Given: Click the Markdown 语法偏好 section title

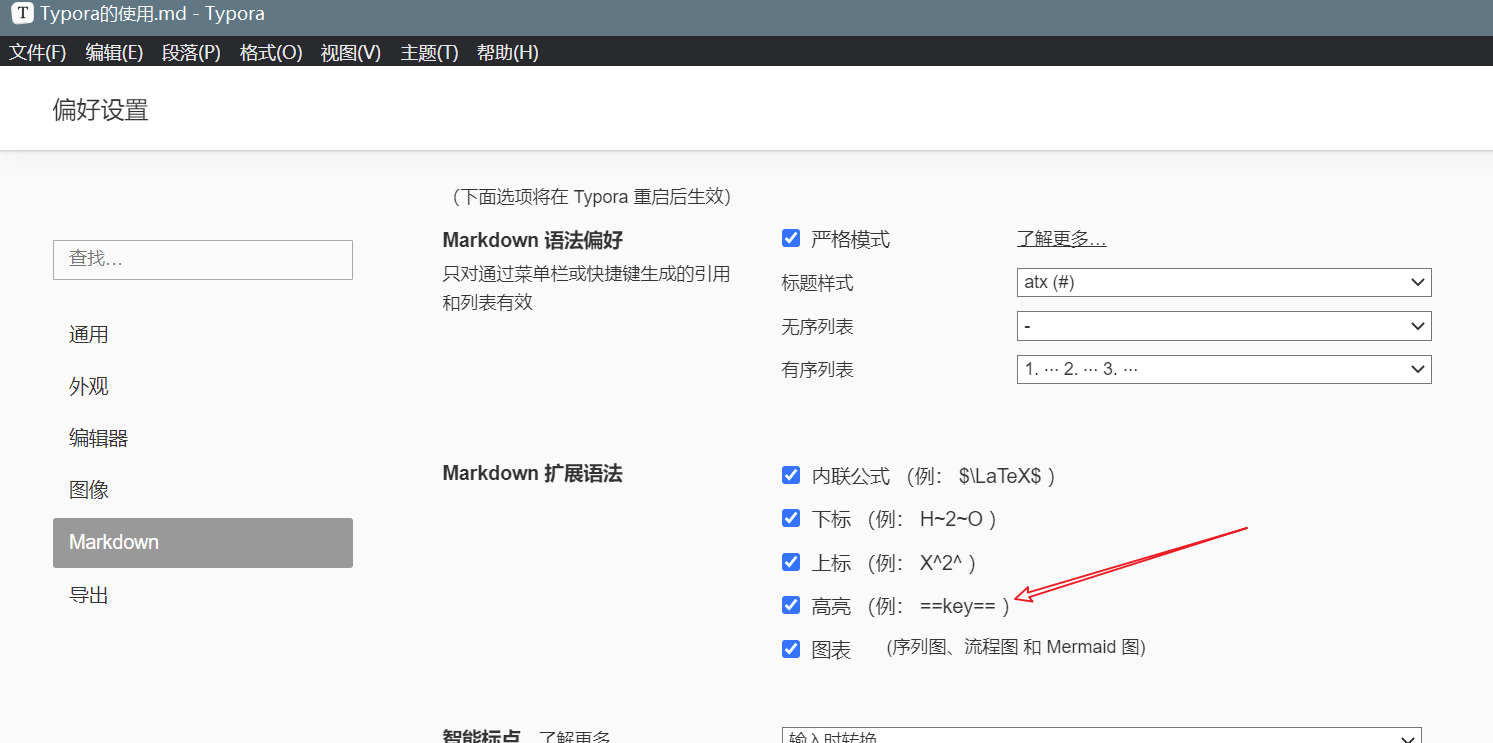Looking at the screenshot, I should [533, 240].
